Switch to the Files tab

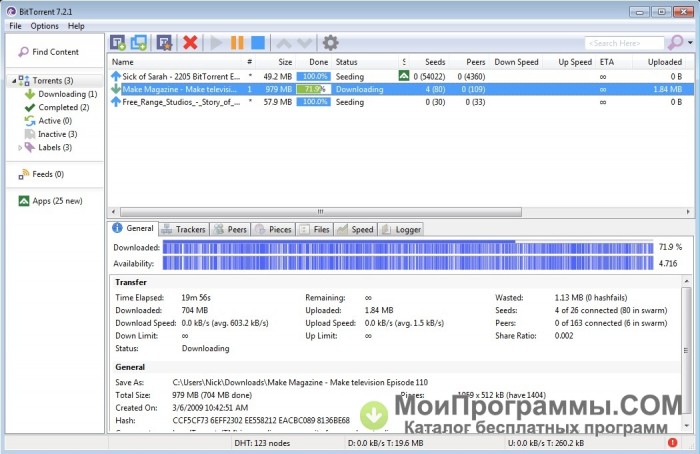[x=315, y=229]
